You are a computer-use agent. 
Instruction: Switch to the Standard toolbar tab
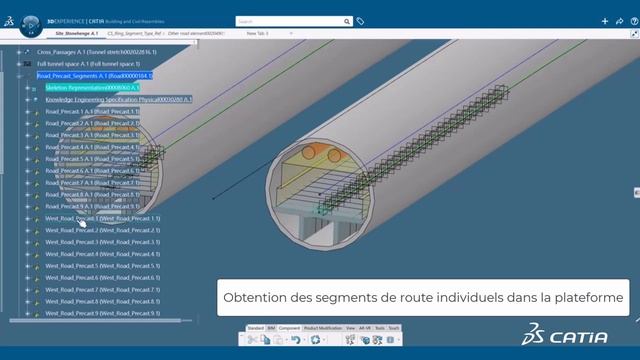256,328
